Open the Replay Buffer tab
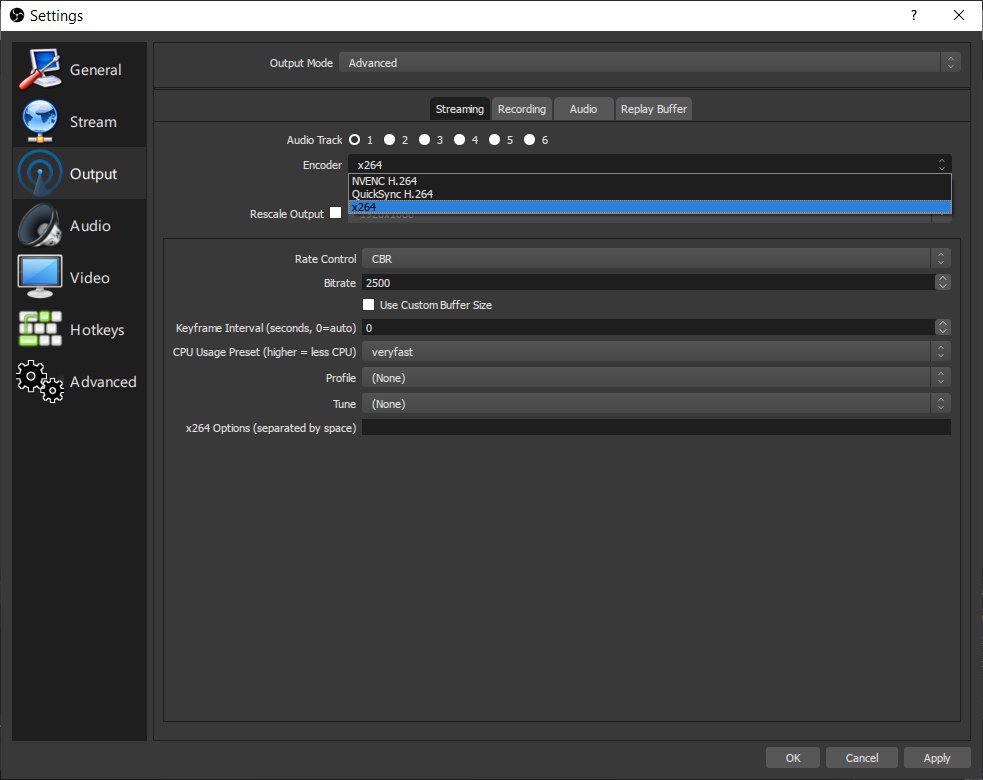Viewport: 983px width, 780px height. 654,109
